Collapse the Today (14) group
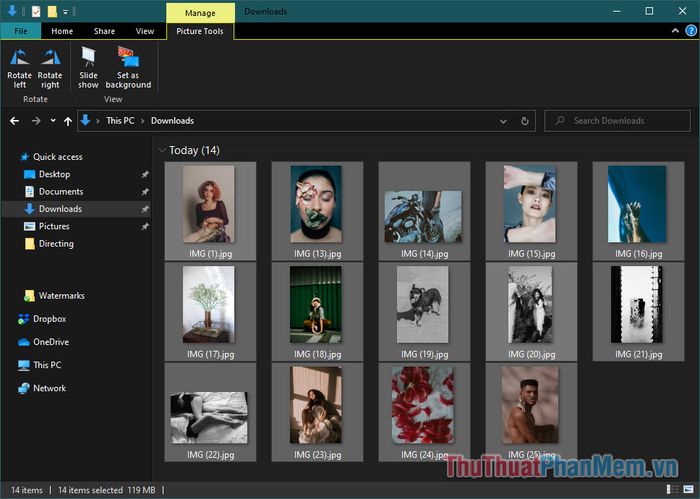 pos(162,150)
